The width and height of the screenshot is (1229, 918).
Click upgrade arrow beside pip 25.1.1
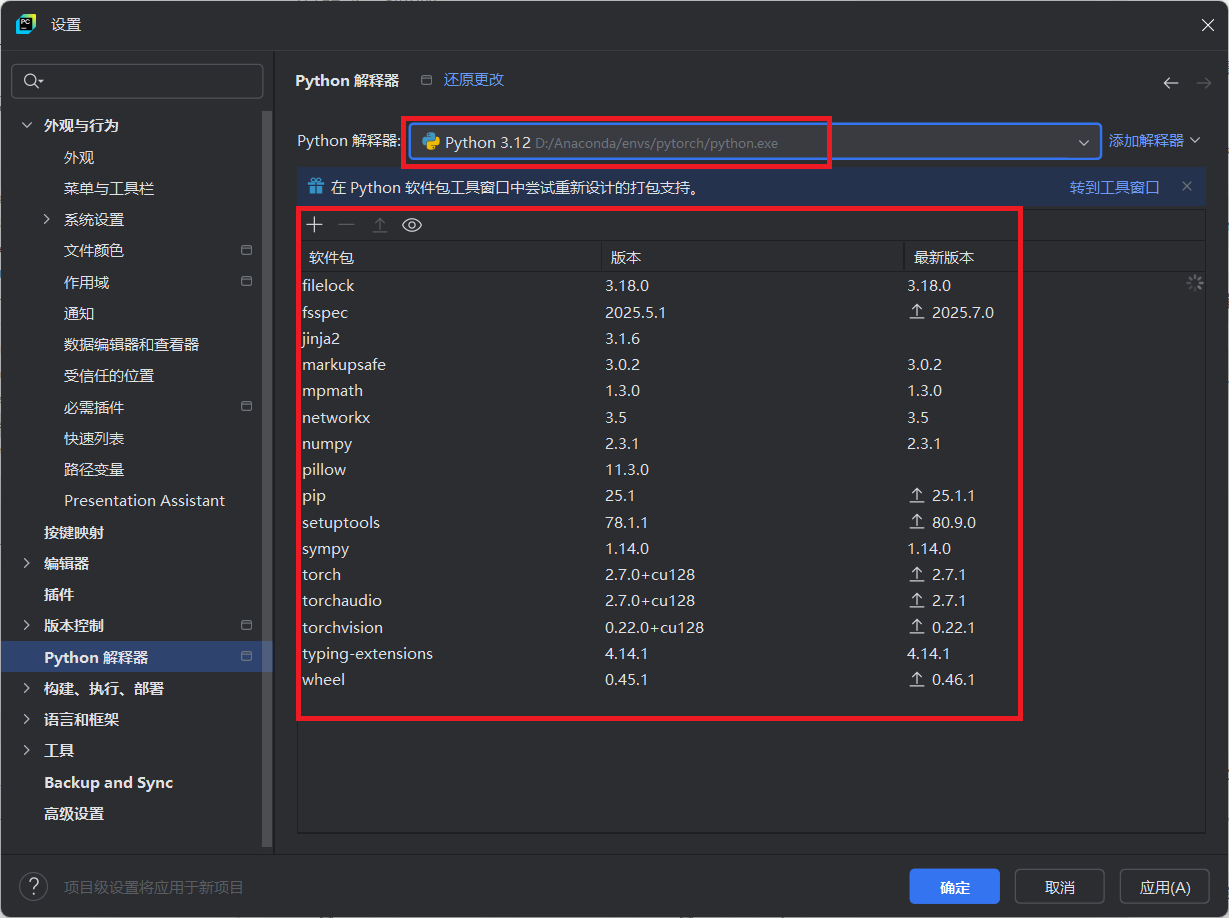click(917, 496)
